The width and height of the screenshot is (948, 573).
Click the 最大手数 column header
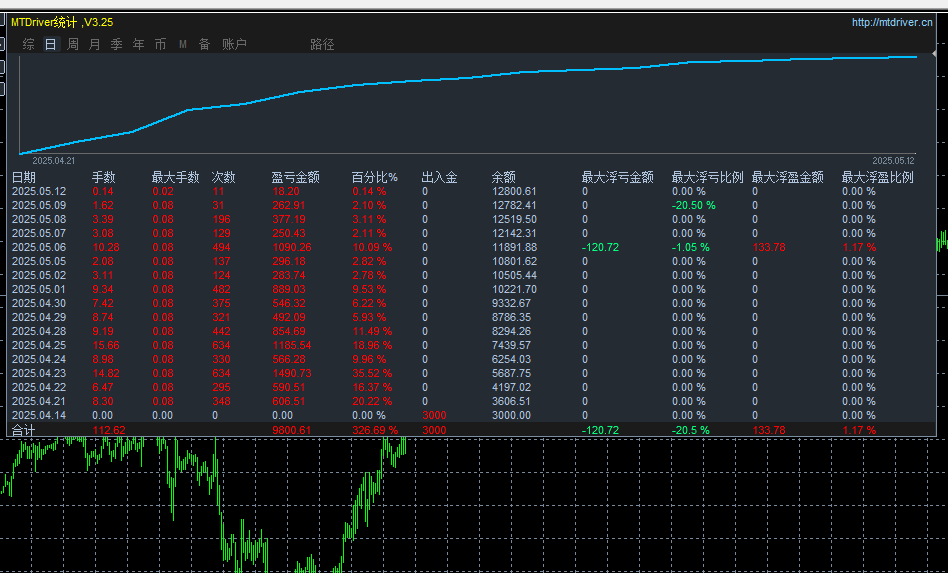click(175, 177)
